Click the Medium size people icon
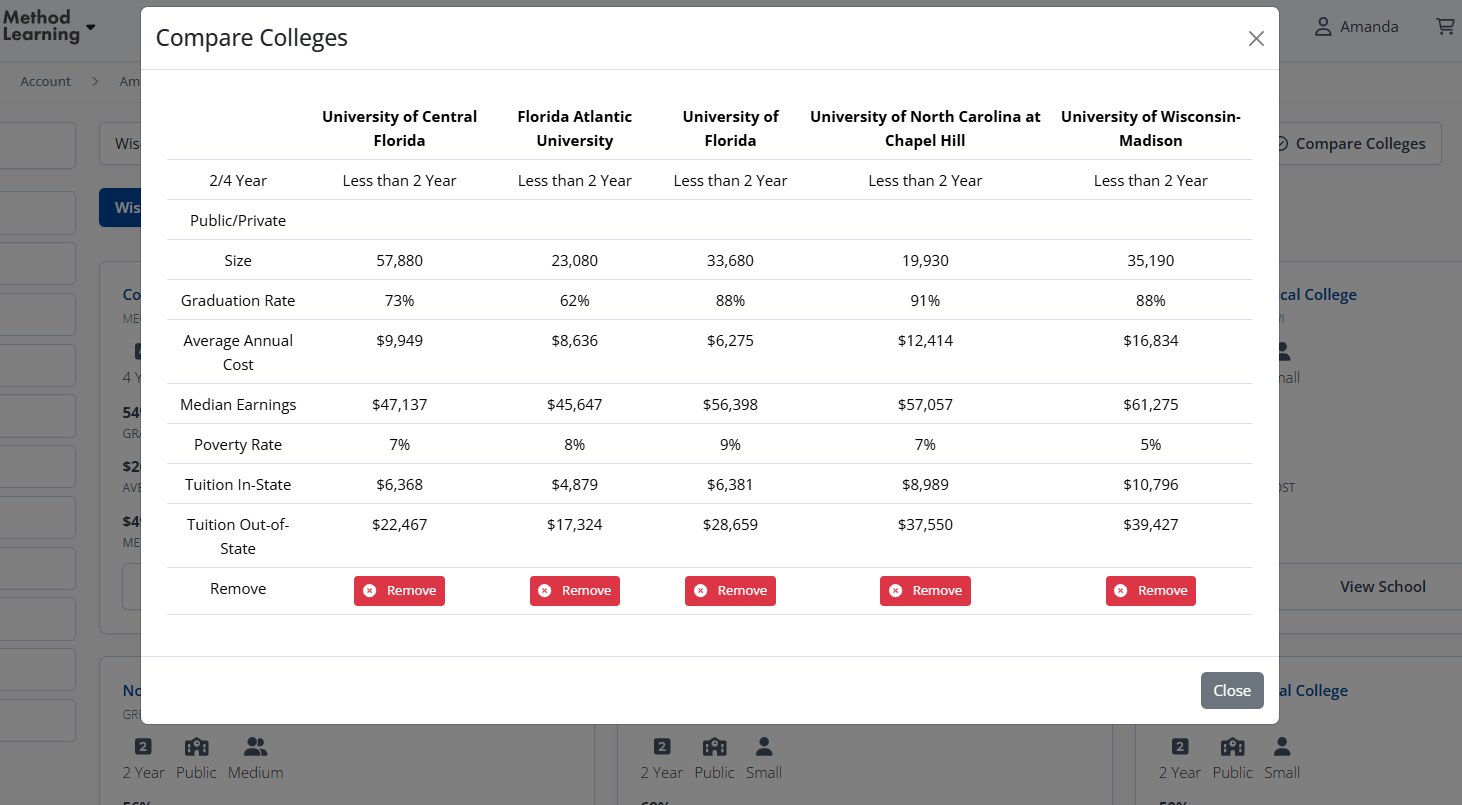Image resolution: width=1462 pixels, height=805 pixels. click(x=255, y=747)
